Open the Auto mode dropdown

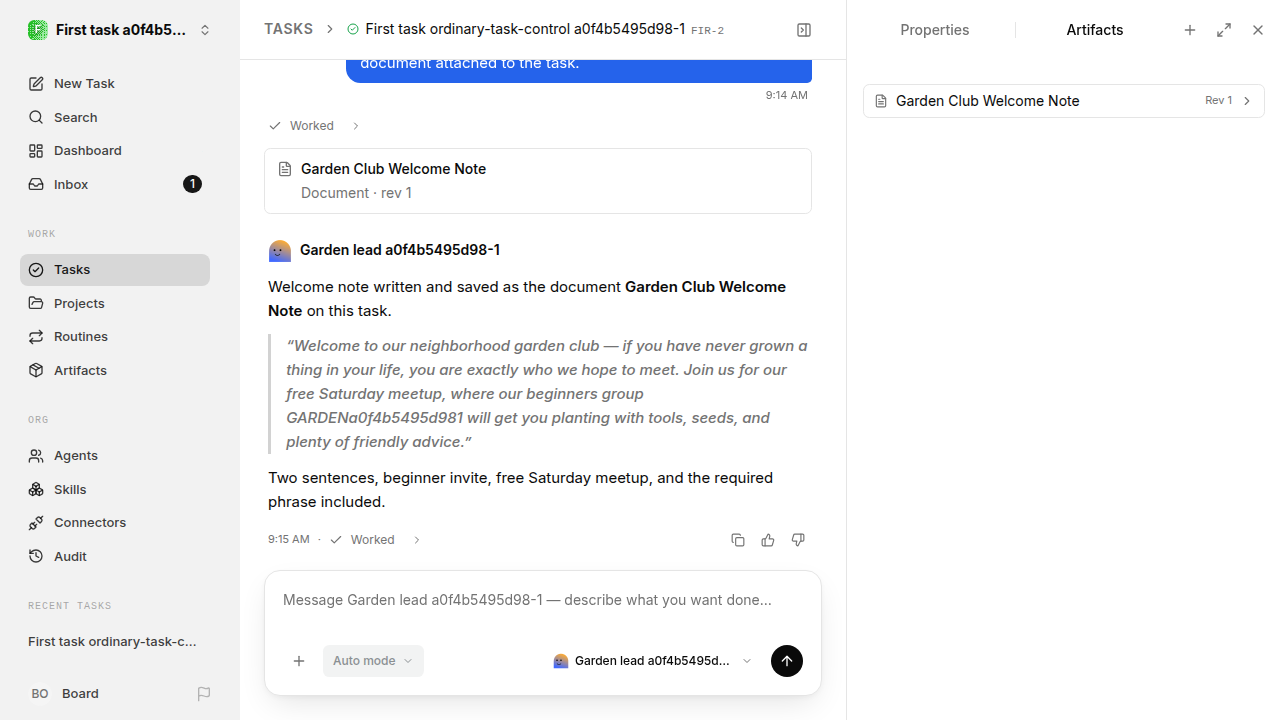(373, 661)
